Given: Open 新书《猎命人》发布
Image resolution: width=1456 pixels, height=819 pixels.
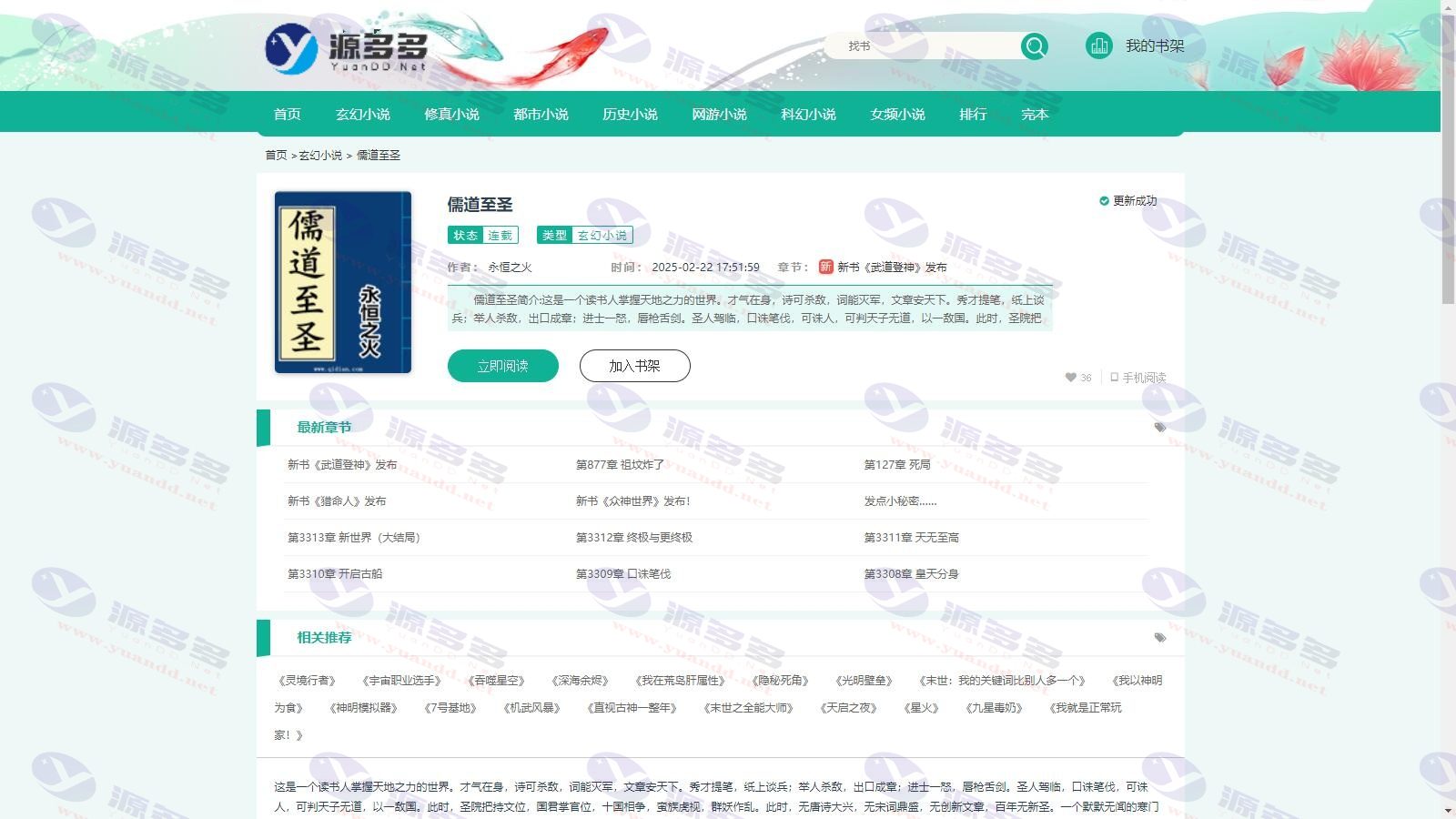Looking at the screenshot, I should tap(337, 501).
